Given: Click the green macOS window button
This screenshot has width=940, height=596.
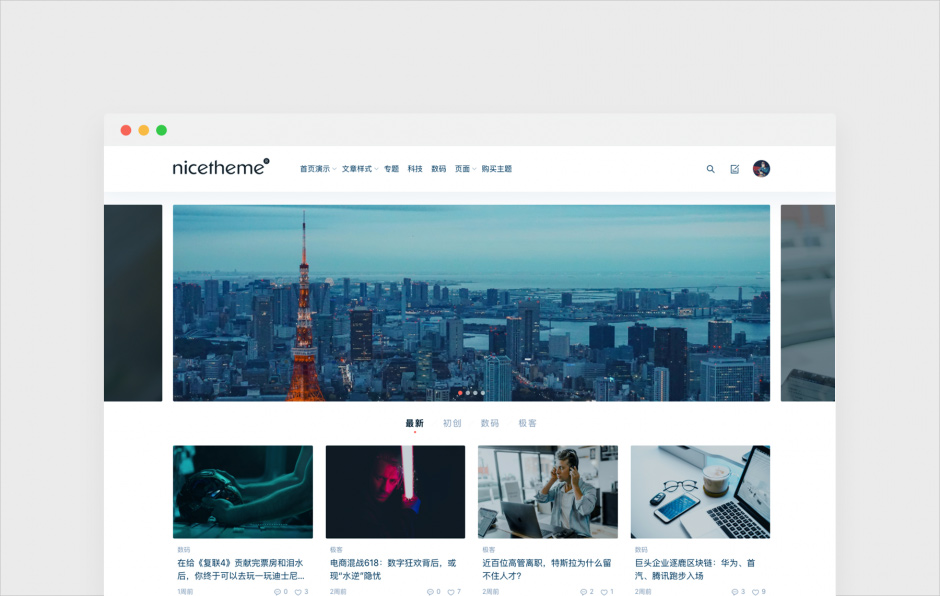Looking at the screenshot, I should click(x=161, y=130).
